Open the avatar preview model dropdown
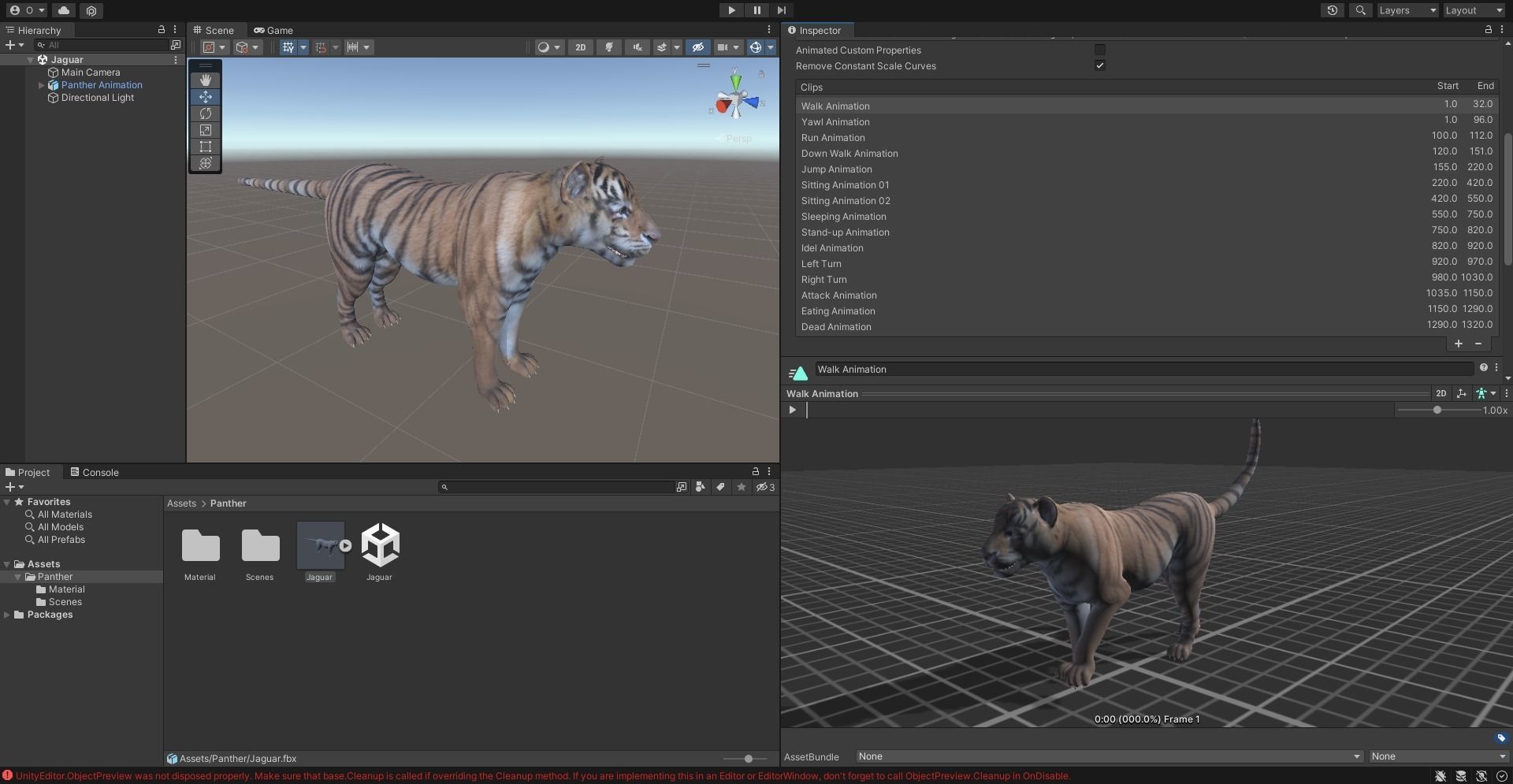This screenshot has height=784, width=1513. (1485, 393)
